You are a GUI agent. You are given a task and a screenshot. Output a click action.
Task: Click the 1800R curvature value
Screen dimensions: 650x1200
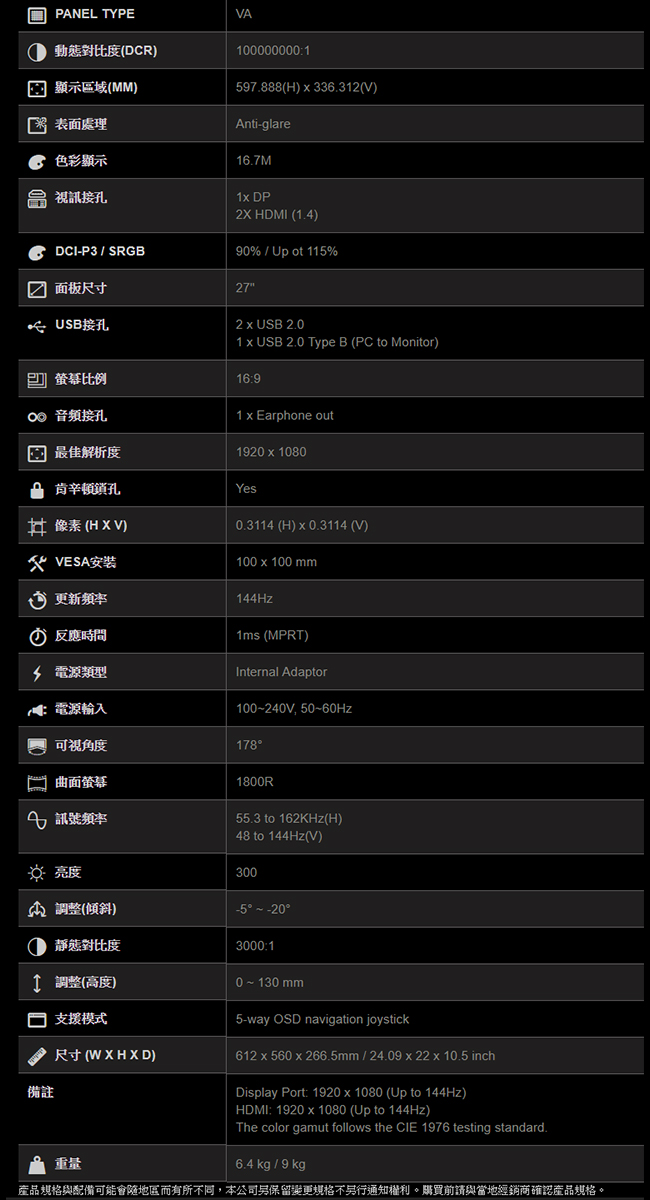tap(255, 781)
